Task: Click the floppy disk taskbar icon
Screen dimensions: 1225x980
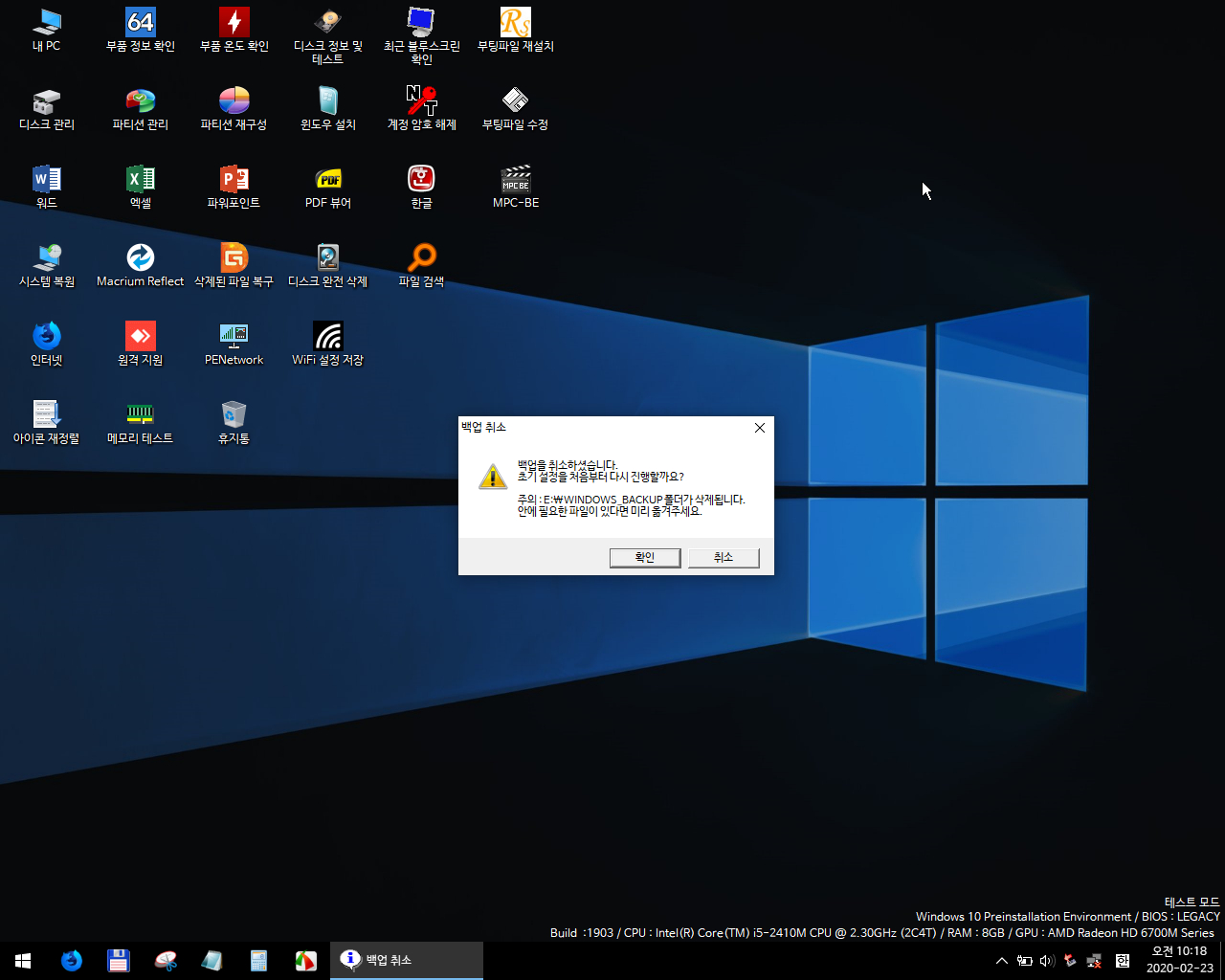Action: 119,961
